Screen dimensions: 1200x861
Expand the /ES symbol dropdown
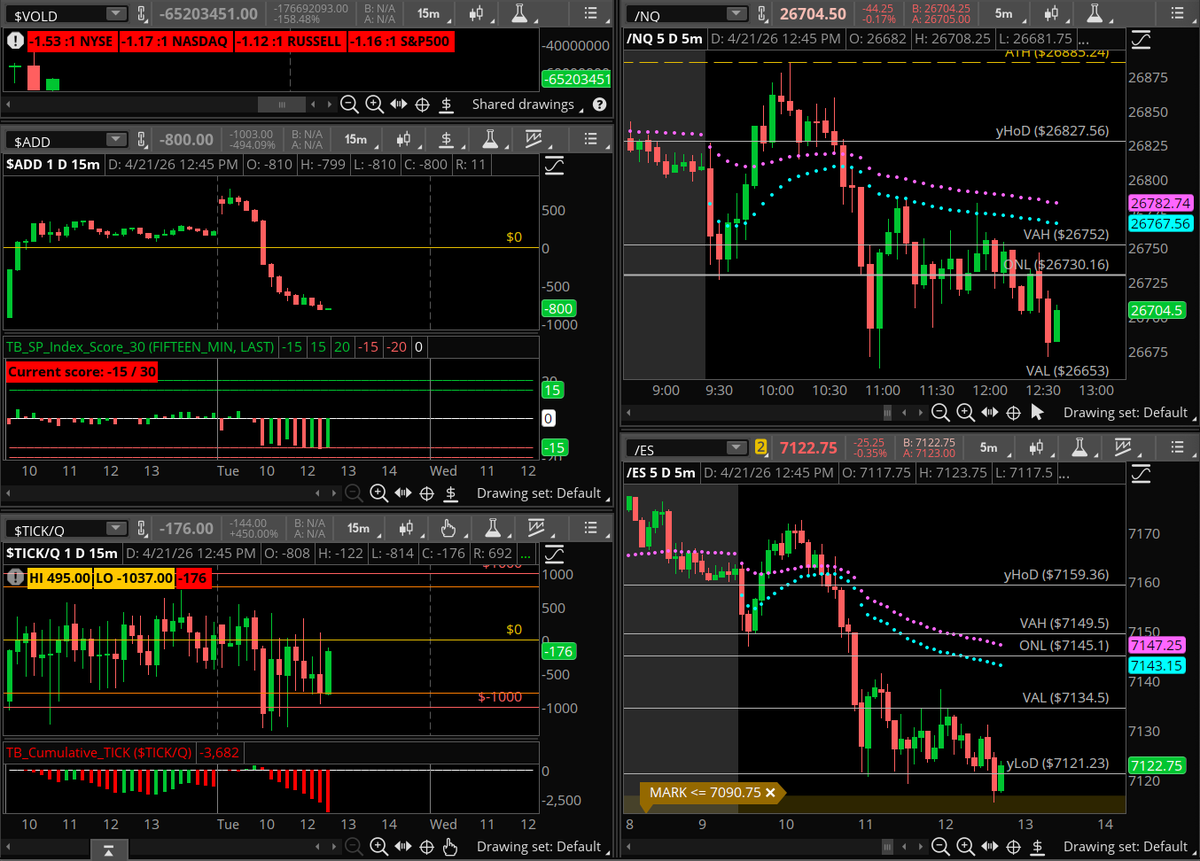coord(737,447)
